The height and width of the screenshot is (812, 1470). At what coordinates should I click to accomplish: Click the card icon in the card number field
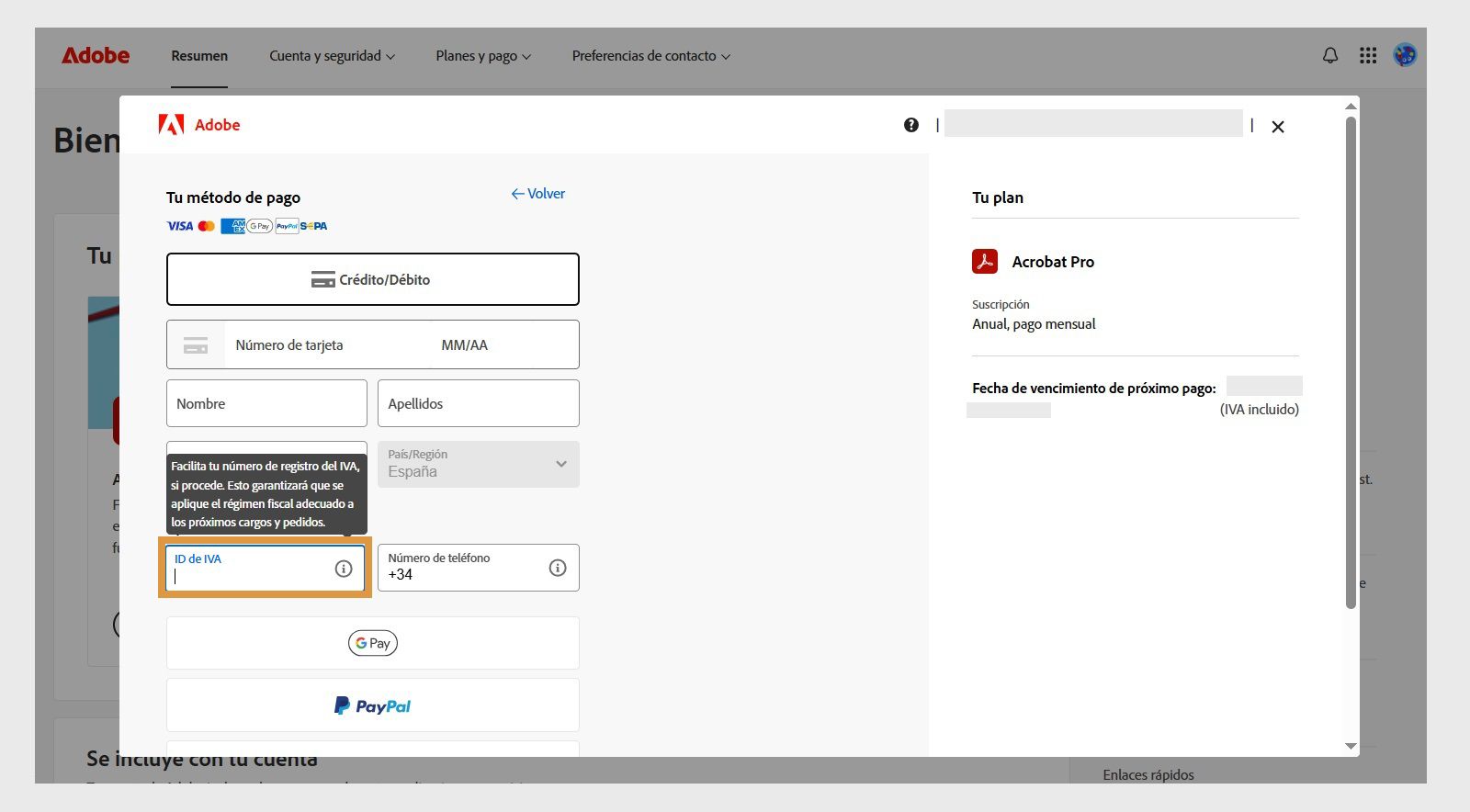coord(196,345)
